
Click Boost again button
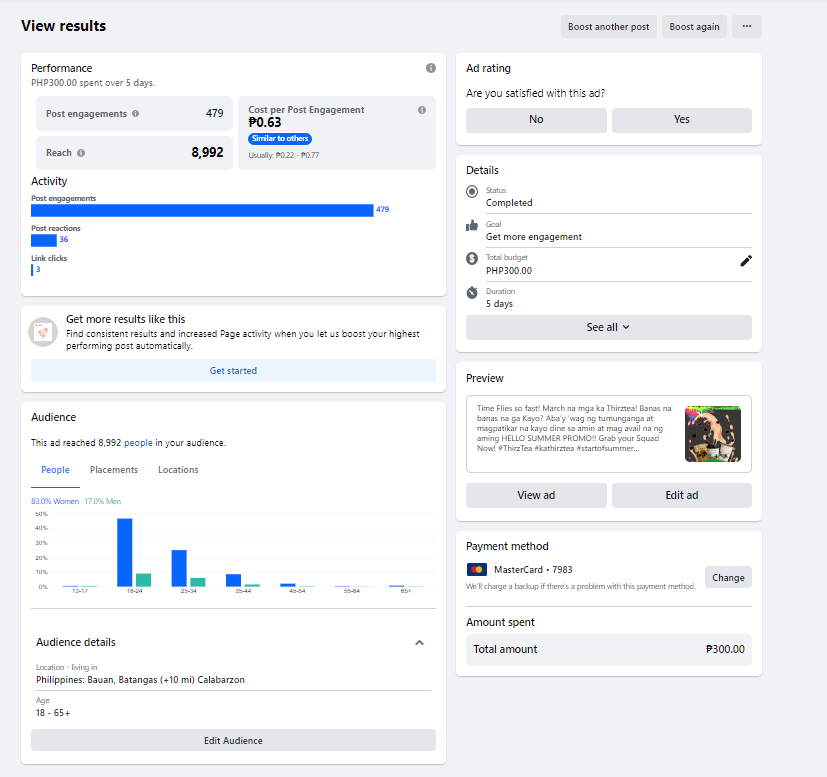(694, 26)
